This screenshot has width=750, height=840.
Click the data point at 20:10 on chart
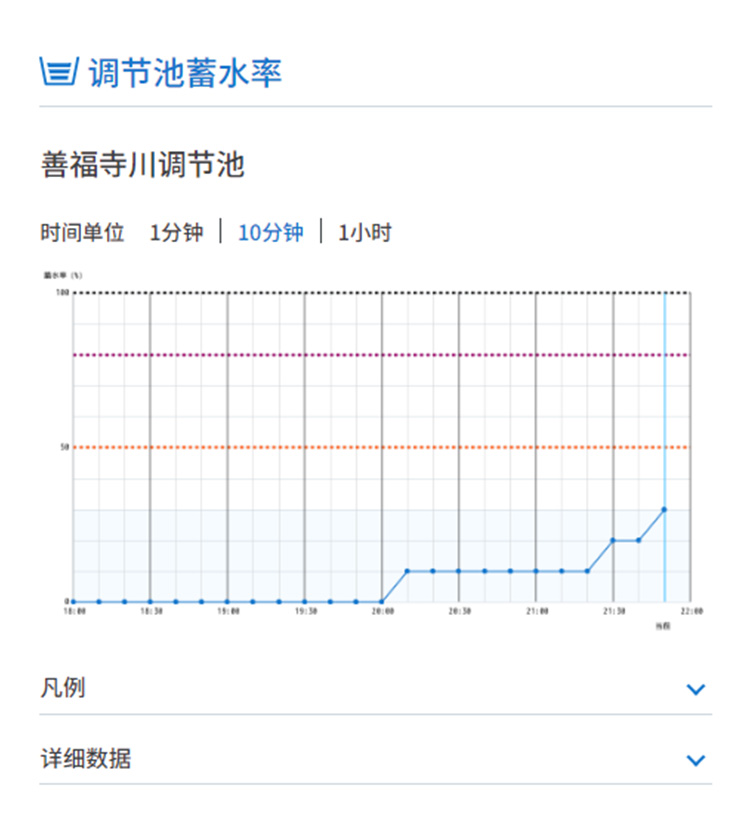tap(407, 571)
